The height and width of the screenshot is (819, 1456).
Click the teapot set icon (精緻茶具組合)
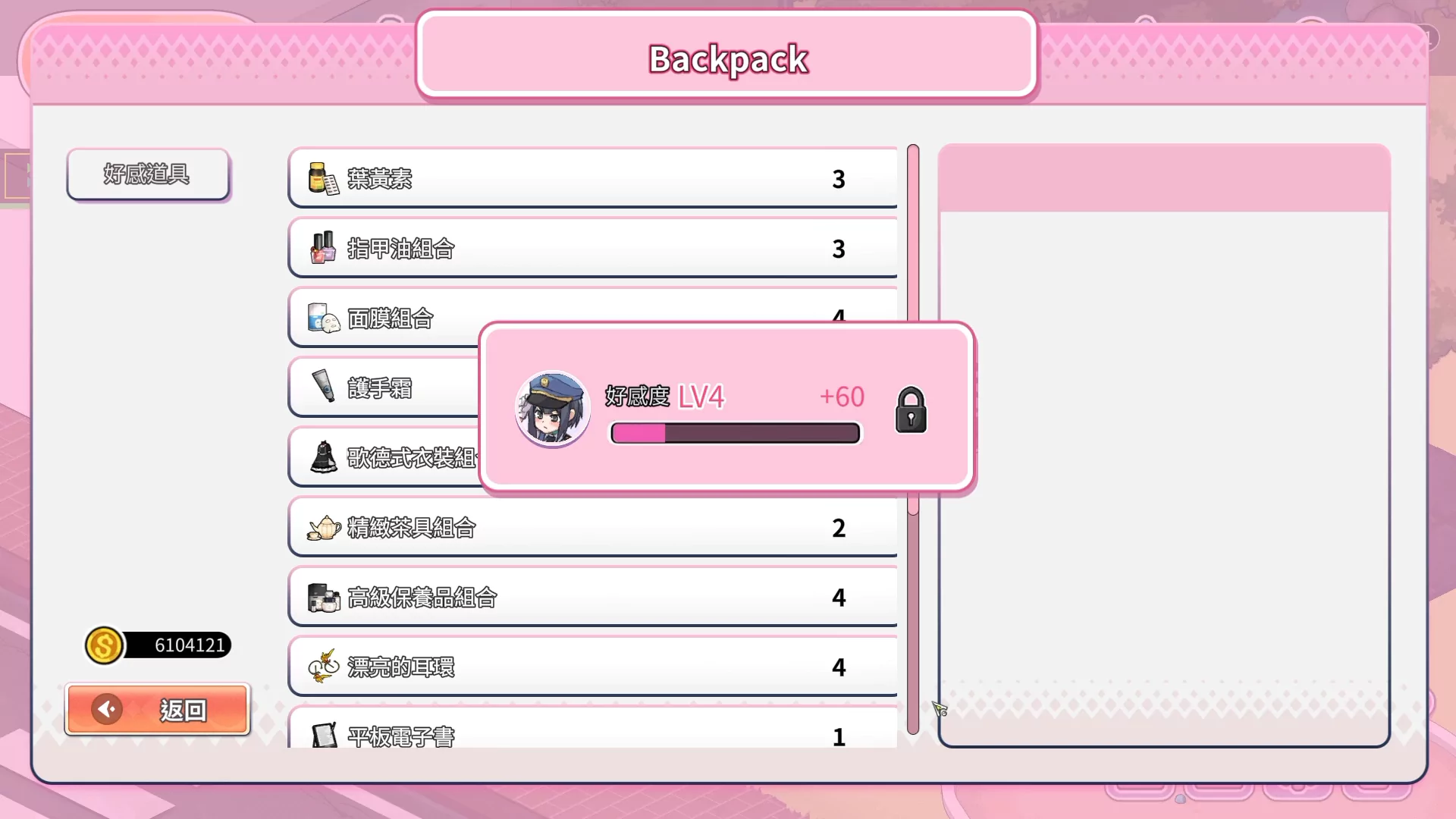[324, 527]
